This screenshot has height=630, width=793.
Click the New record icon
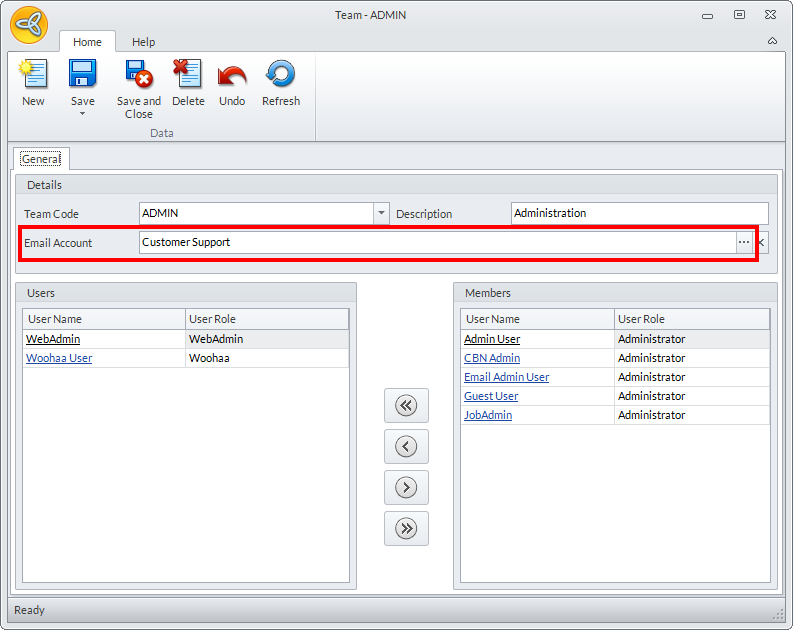pos(33,75)
